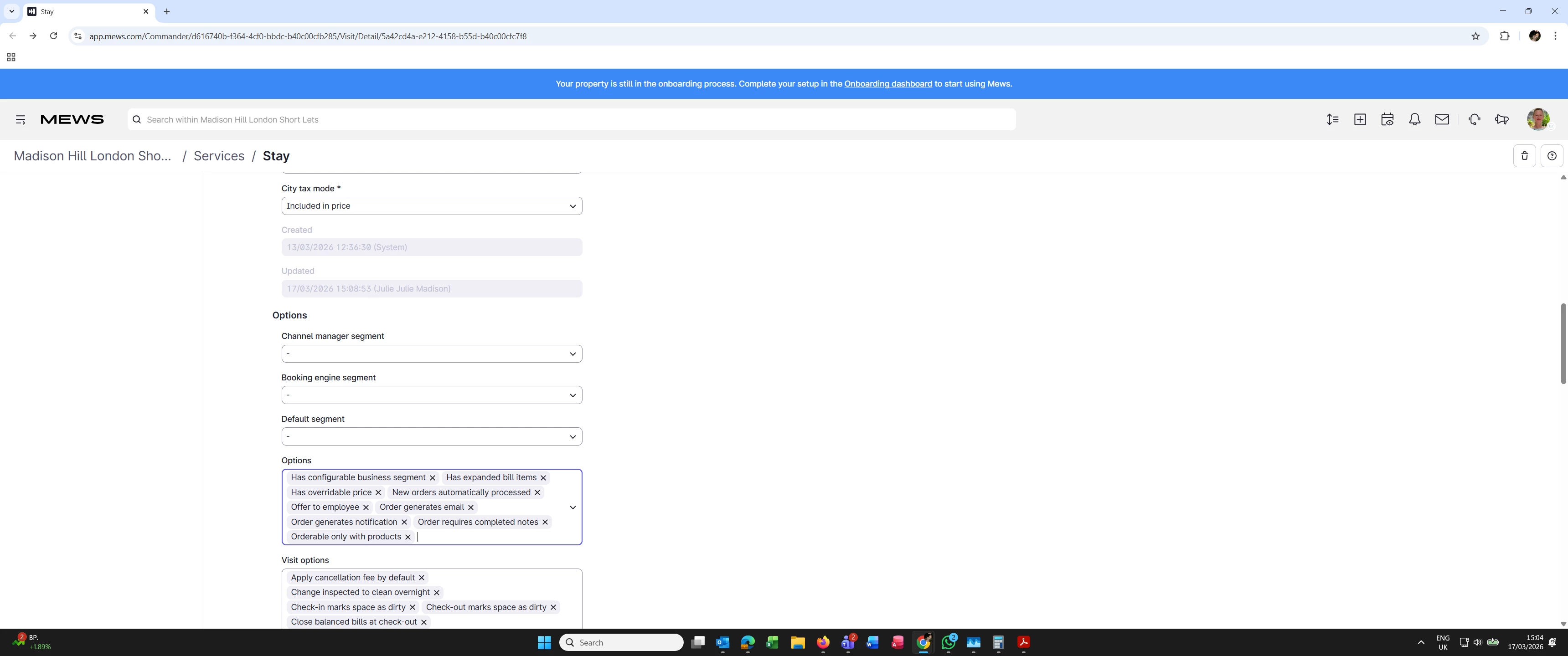The width and height of the screenshot is (1568, 656).
Task: Open the Channel manager segment dropdown
Action: click(x=432, y=354)
